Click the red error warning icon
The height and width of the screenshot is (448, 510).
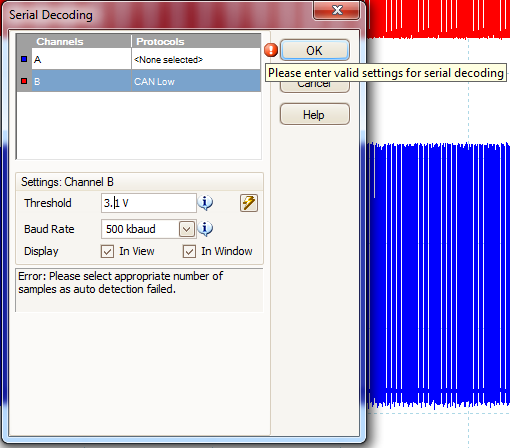[x=271, y=50]
